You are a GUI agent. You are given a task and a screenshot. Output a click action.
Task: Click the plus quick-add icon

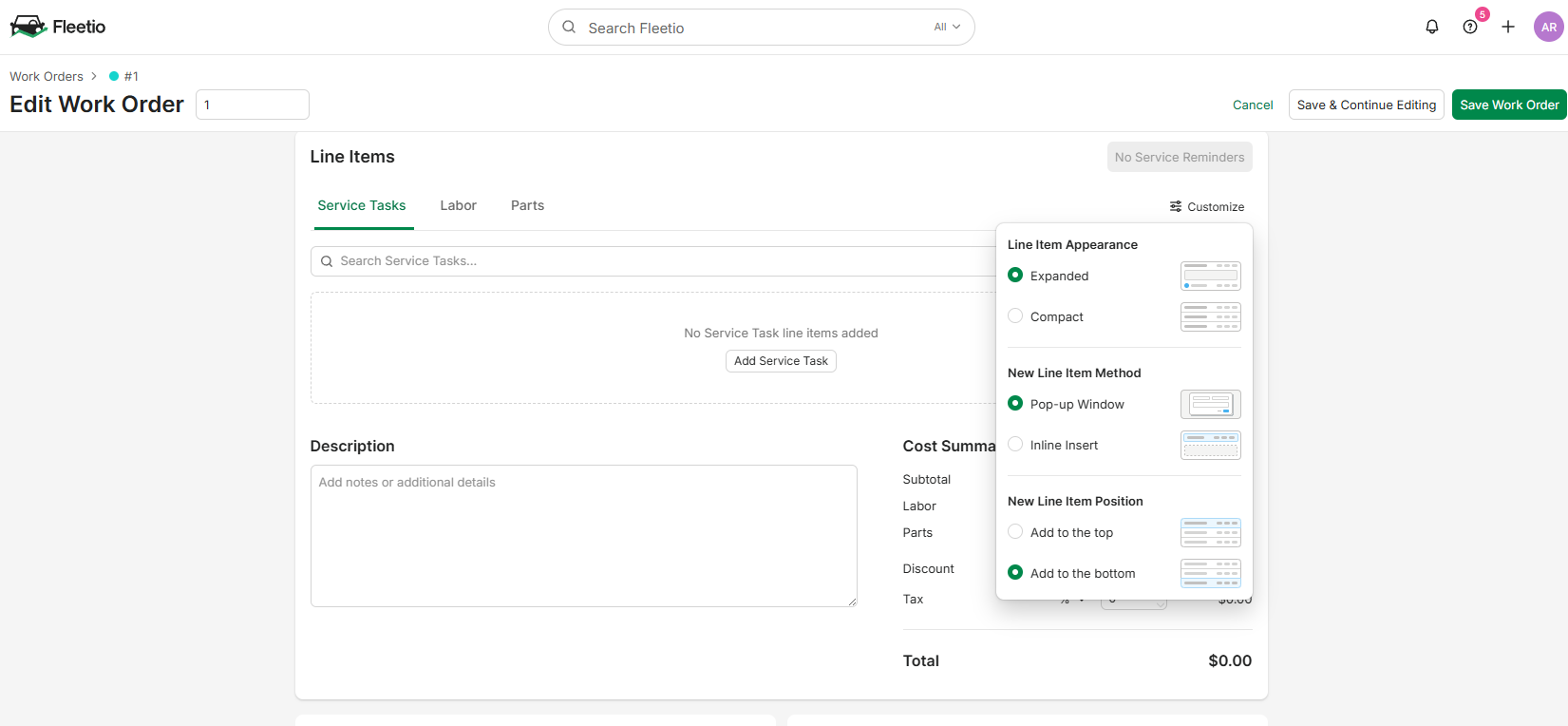pos(1508,27)
